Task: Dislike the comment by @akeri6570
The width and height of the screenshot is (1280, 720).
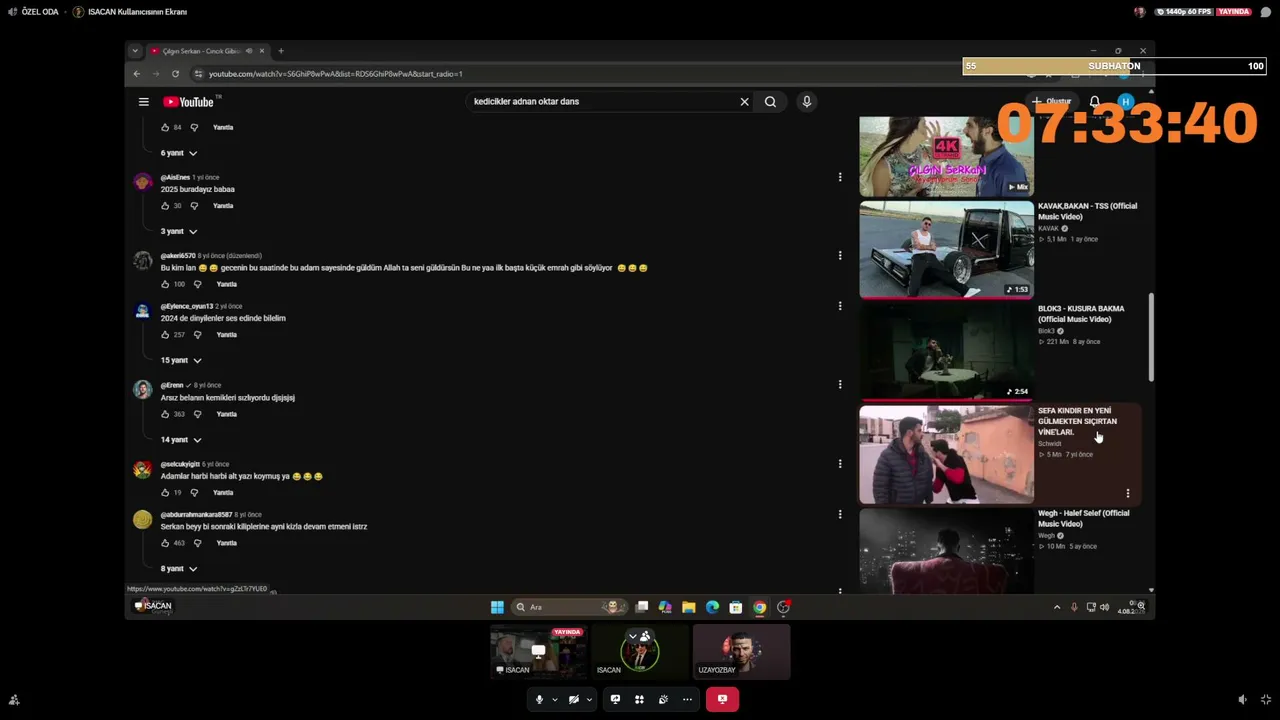Action: 198,284
